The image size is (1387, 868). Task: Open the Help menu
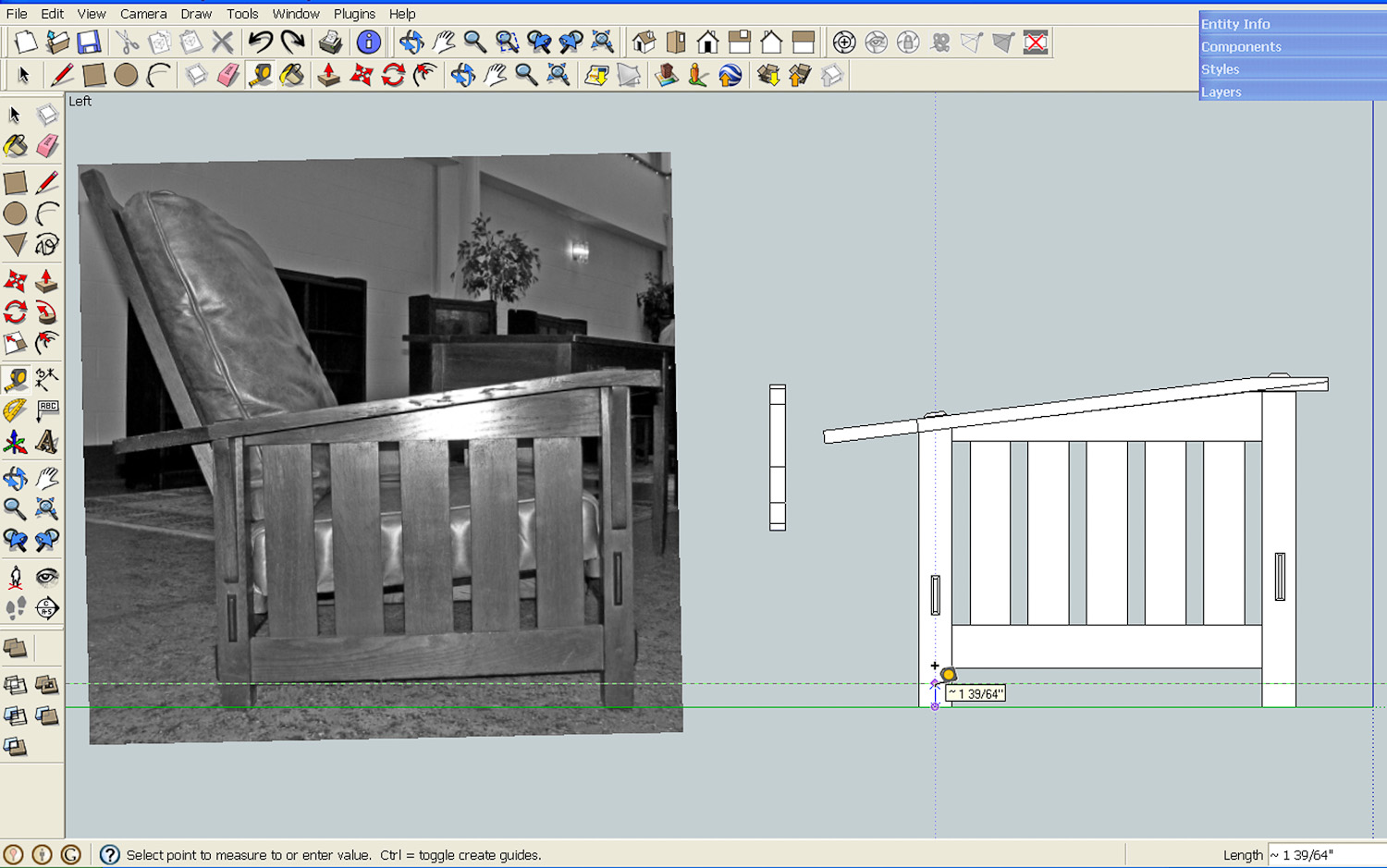click(402, 14)
